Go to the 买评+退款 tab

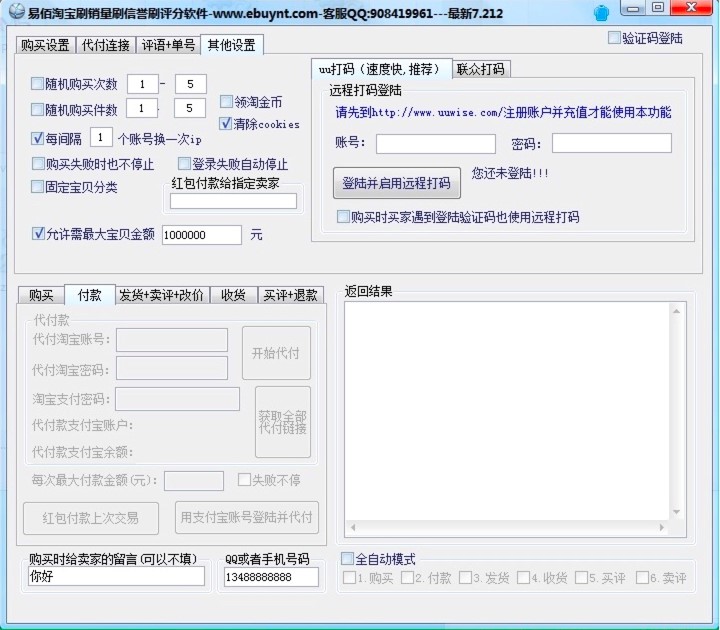pyautogui.click(x=289, y=295)
